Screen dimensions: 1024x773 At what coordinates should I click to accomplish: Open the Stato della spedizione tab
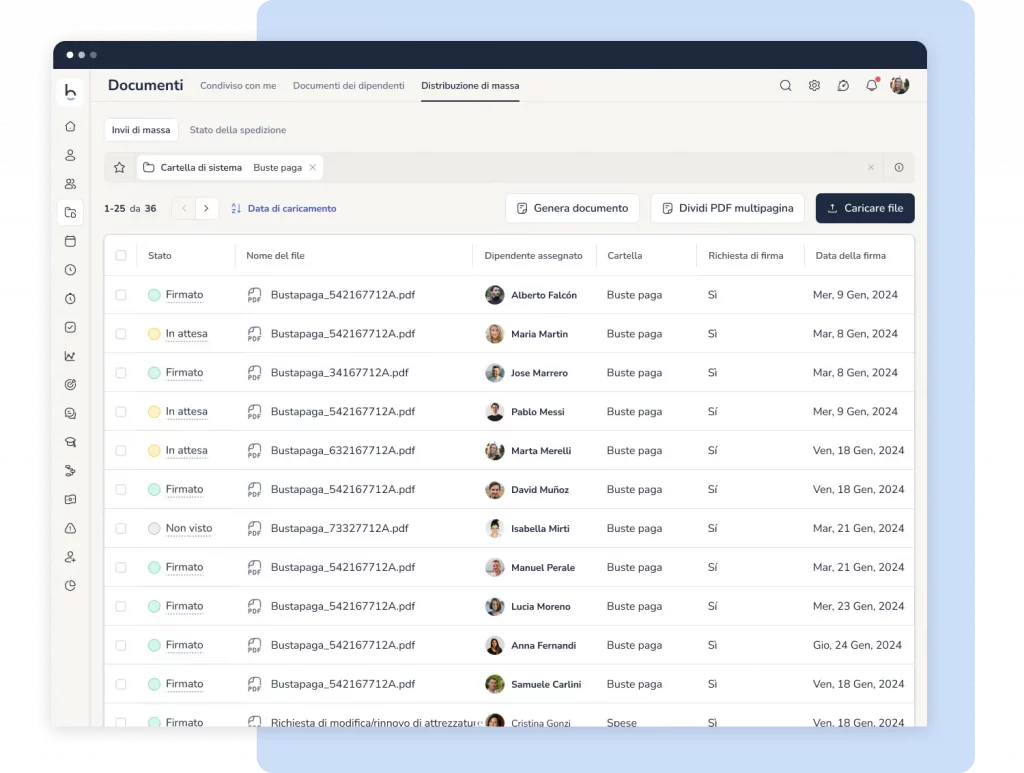(x=238, y=130)
